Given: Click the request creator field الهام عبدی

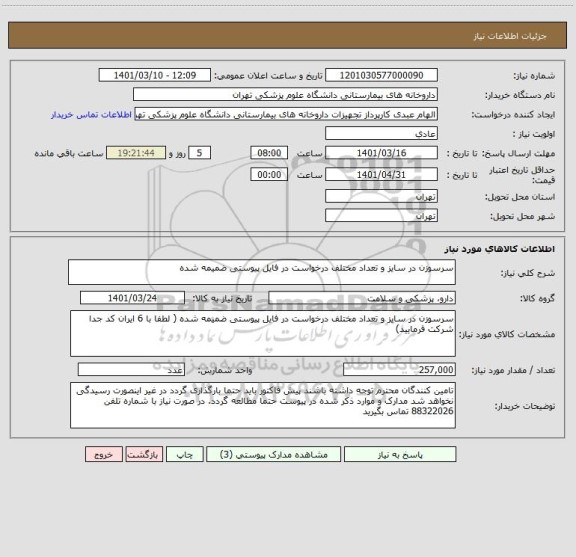Looking at the screenshot, I should (x=286, y=114).
